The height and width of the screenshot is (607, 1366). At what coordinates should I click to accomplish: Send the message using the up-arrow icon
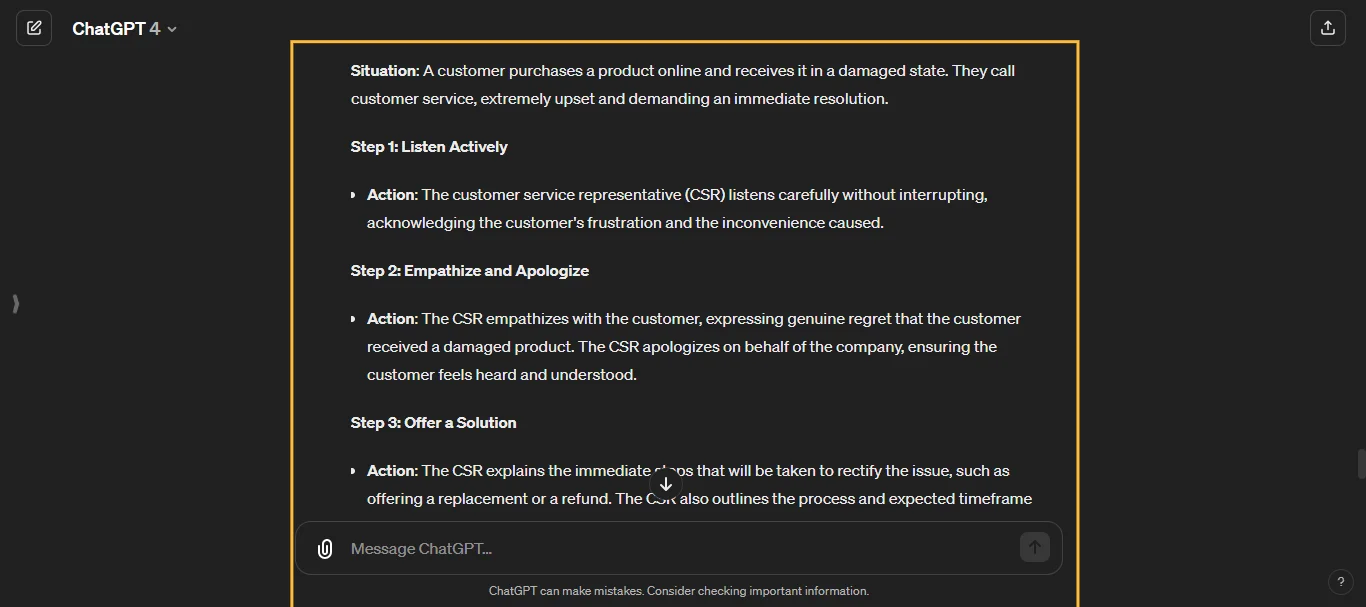pos(1034,547)
